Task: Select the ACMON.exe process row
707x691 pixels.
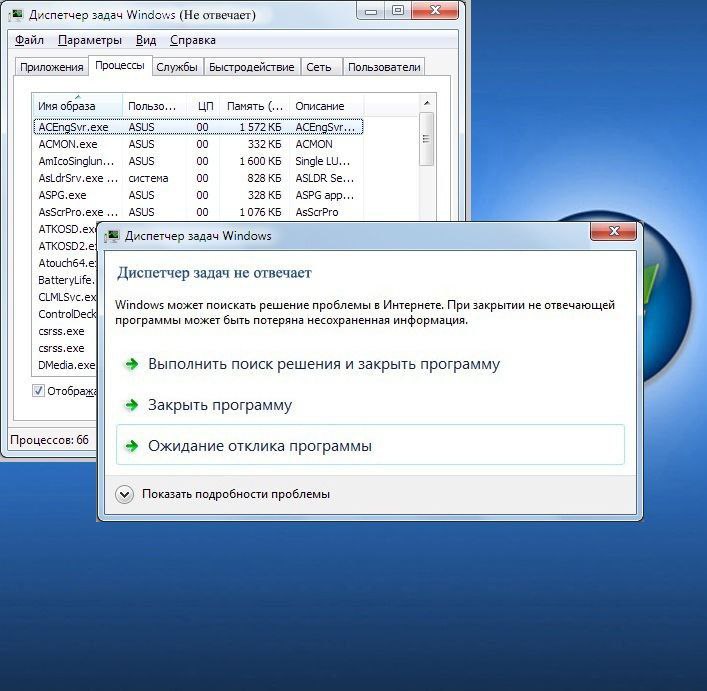Action: pos(198,144)
